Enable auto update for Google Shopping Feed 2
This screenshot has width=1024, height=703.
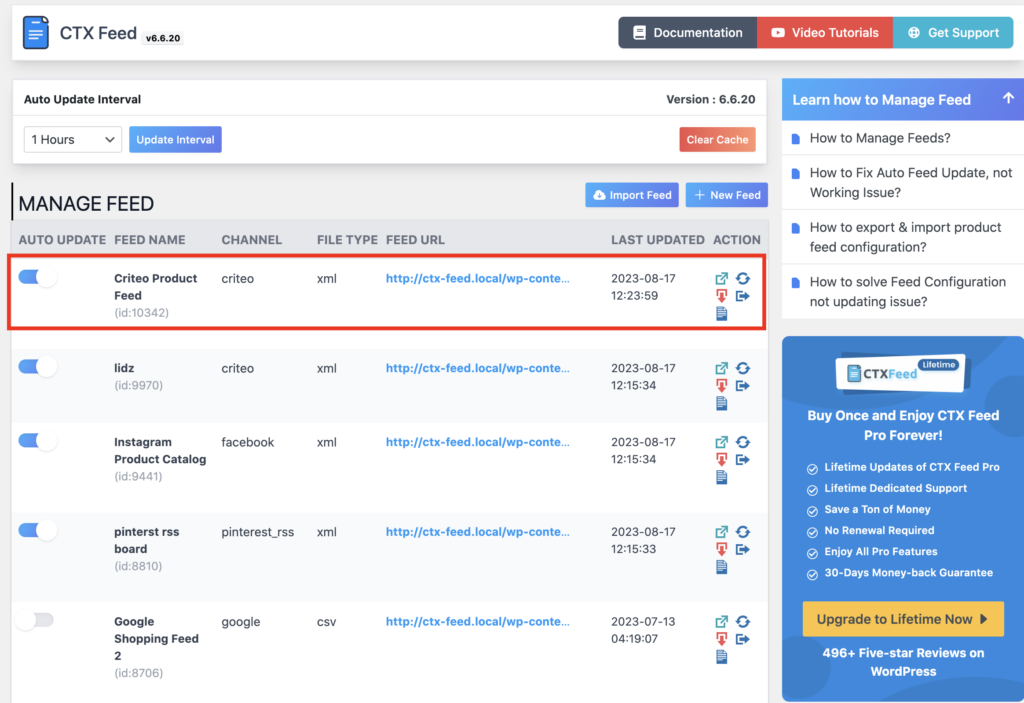(x=35, y=619)
